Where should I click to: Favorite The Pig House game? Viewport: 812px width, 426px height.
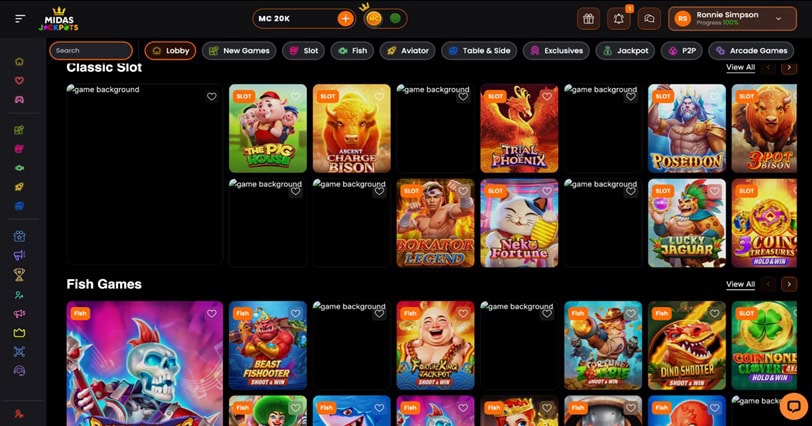point(295,96)
